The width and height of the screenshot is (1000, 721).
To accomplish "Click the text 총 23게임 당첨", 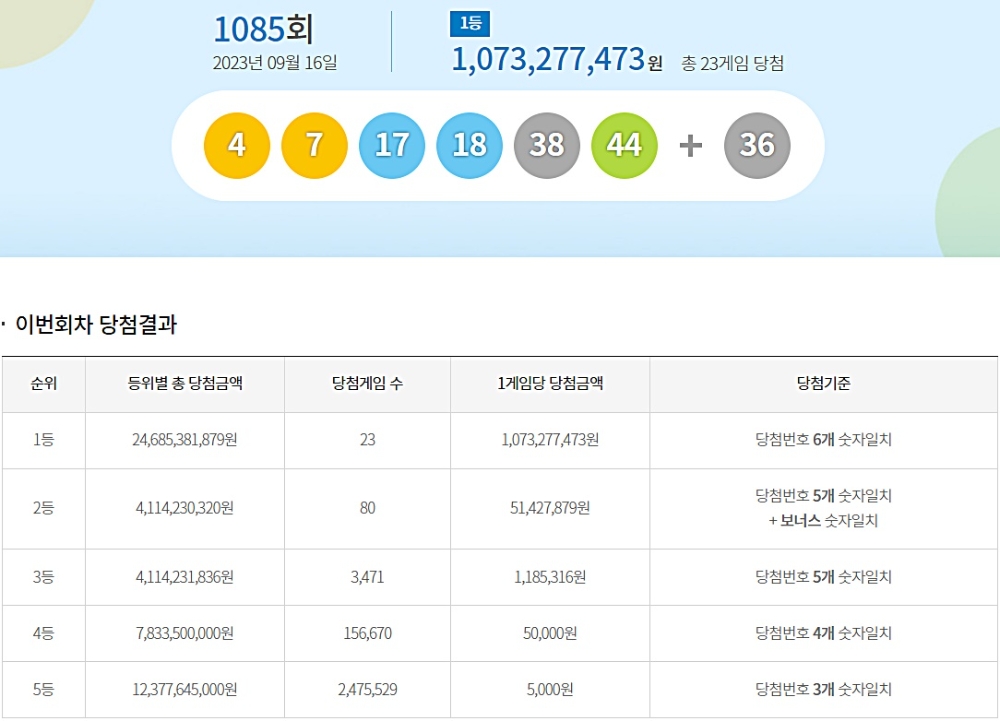I will pyautogui.click(x=732, y=63).
